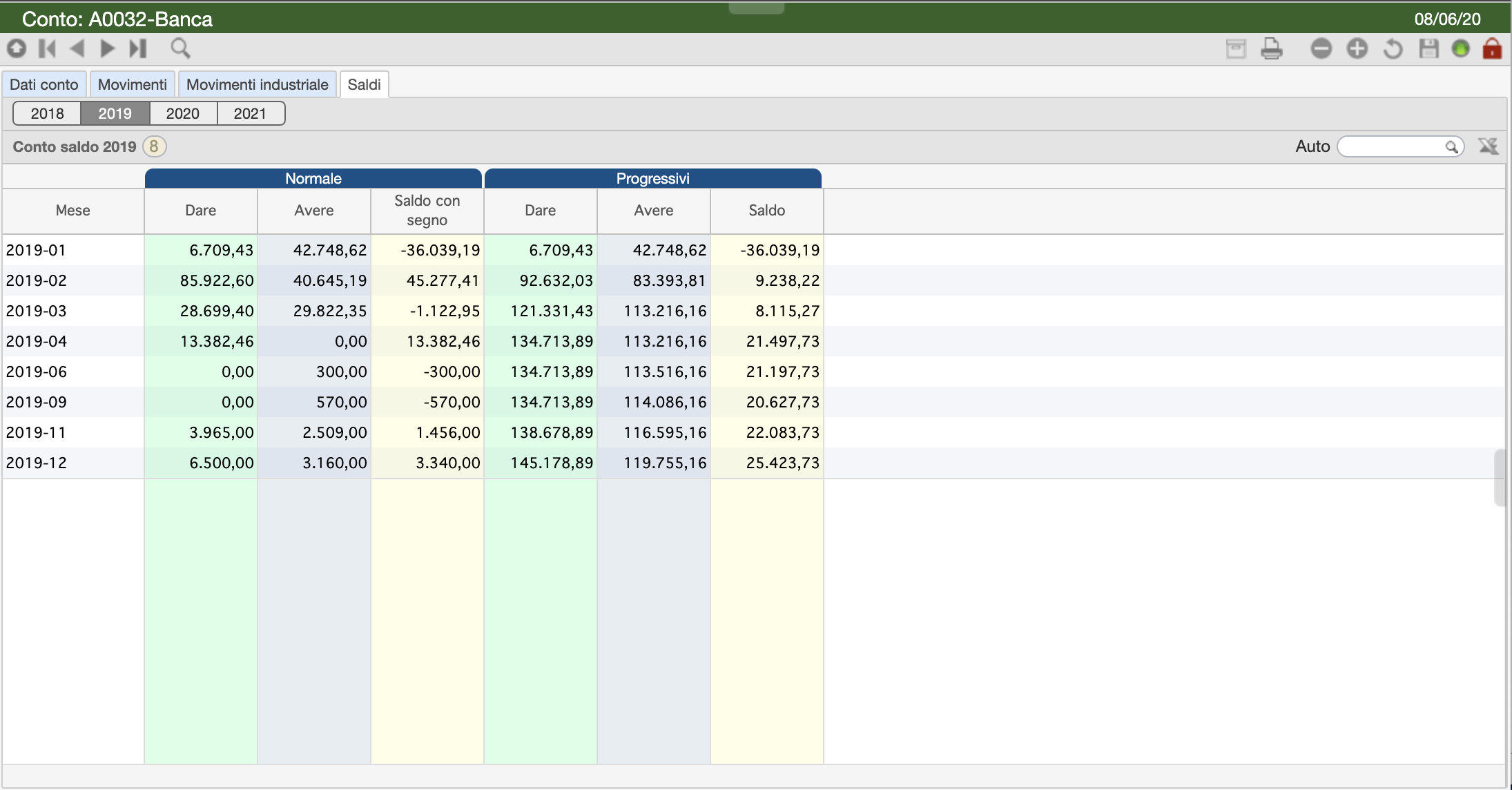Select the 2019-03 month cell
The image size is (1512, 790).
tap(73, 311)
